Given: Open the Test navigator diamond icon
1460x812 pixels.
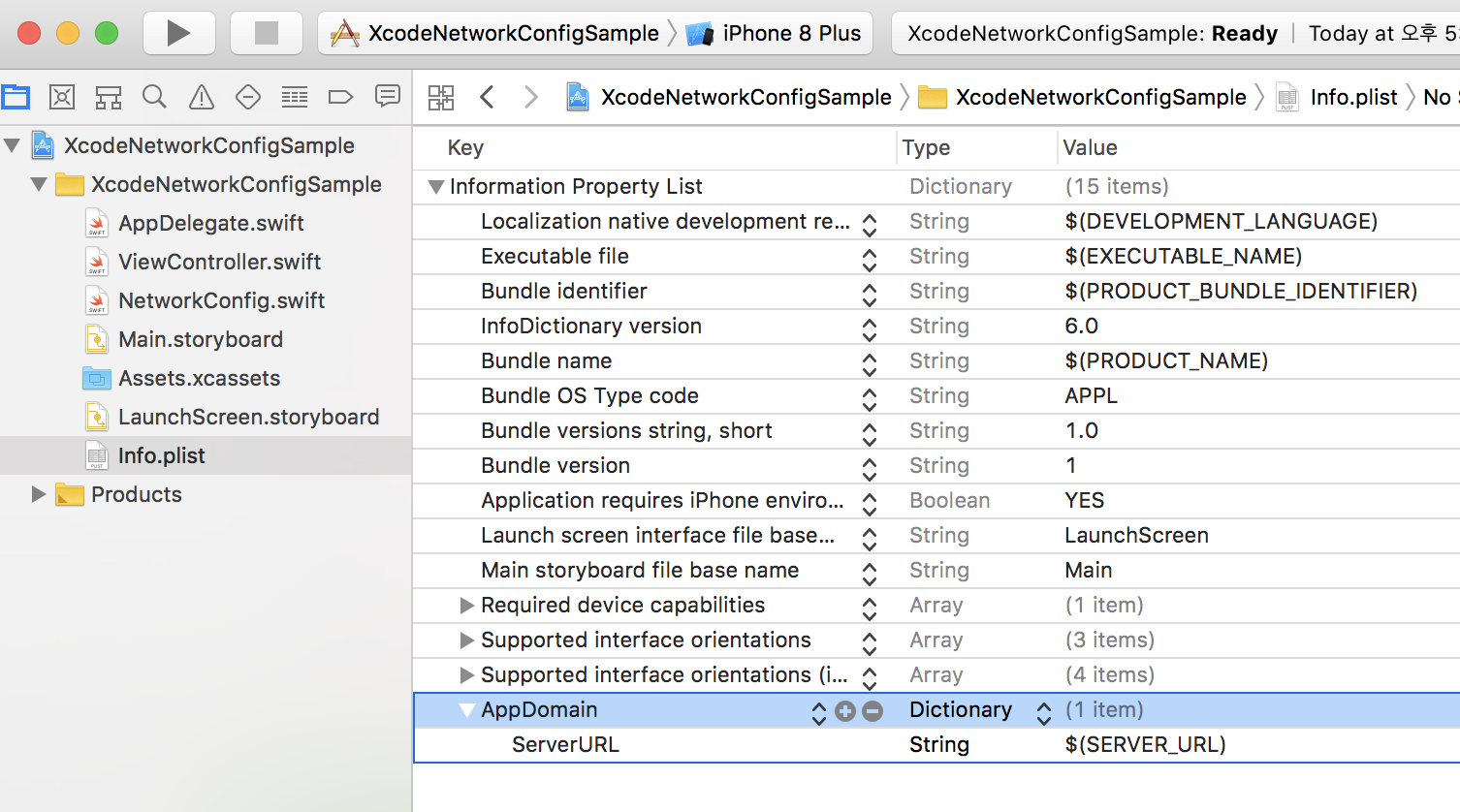Looking at the screenshot, I should tap(248, 97).
